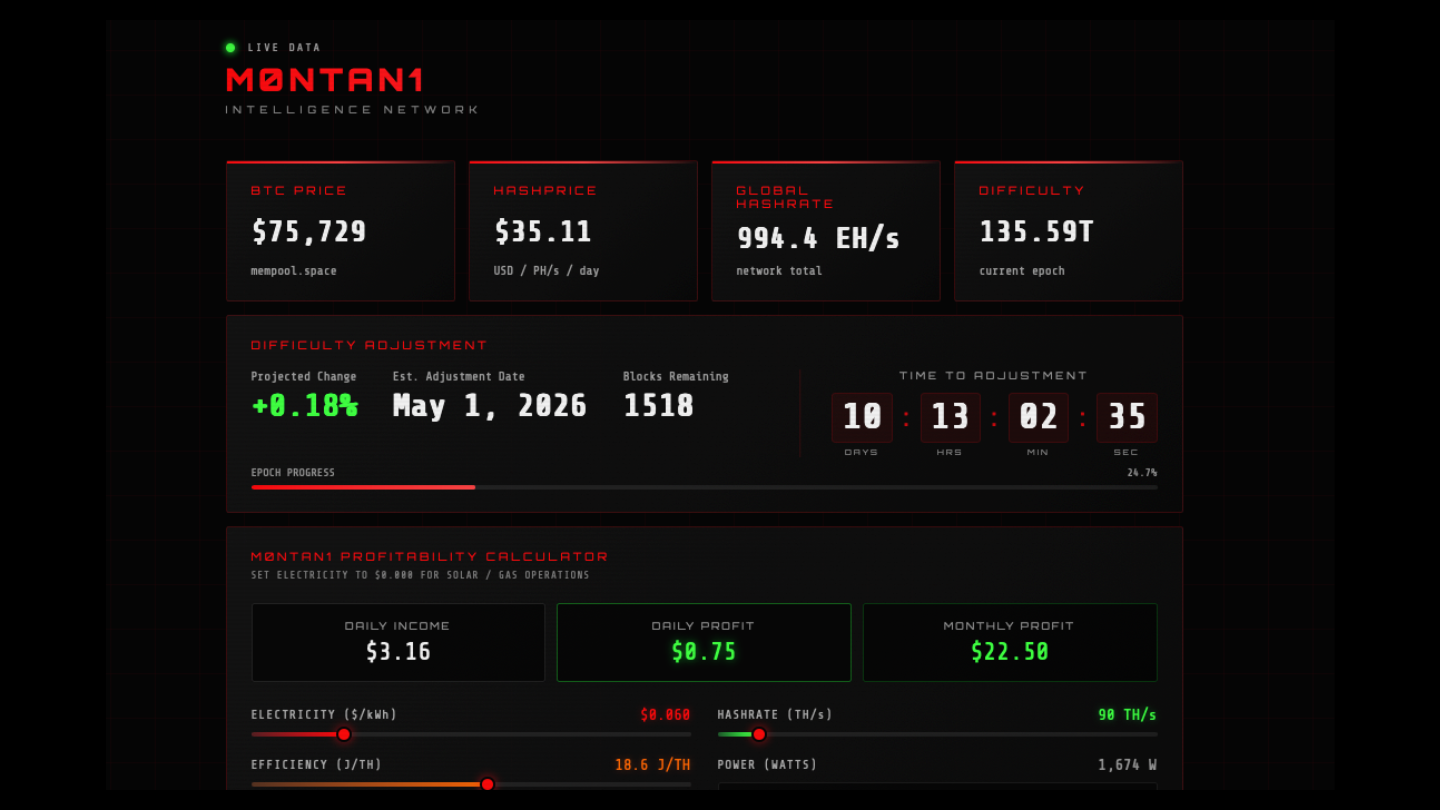Viewport: 1440px width, 810px height.
Task: Click the $0.060 electricity value
Action: pyautogui.click(x=665, y=715)
